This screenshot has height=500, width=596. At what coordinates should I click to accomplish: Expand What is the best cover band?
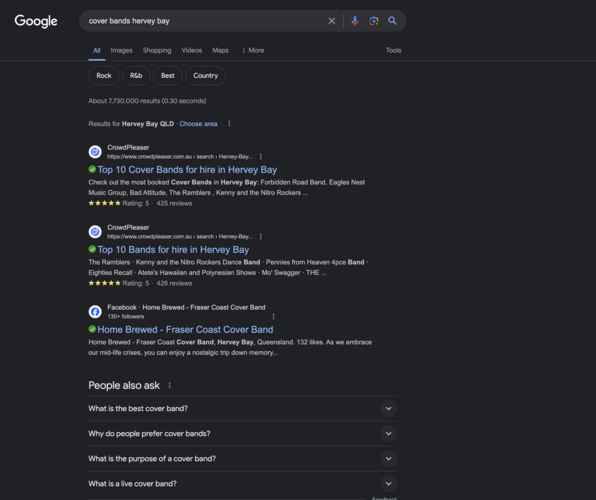(x=243, y=408)
